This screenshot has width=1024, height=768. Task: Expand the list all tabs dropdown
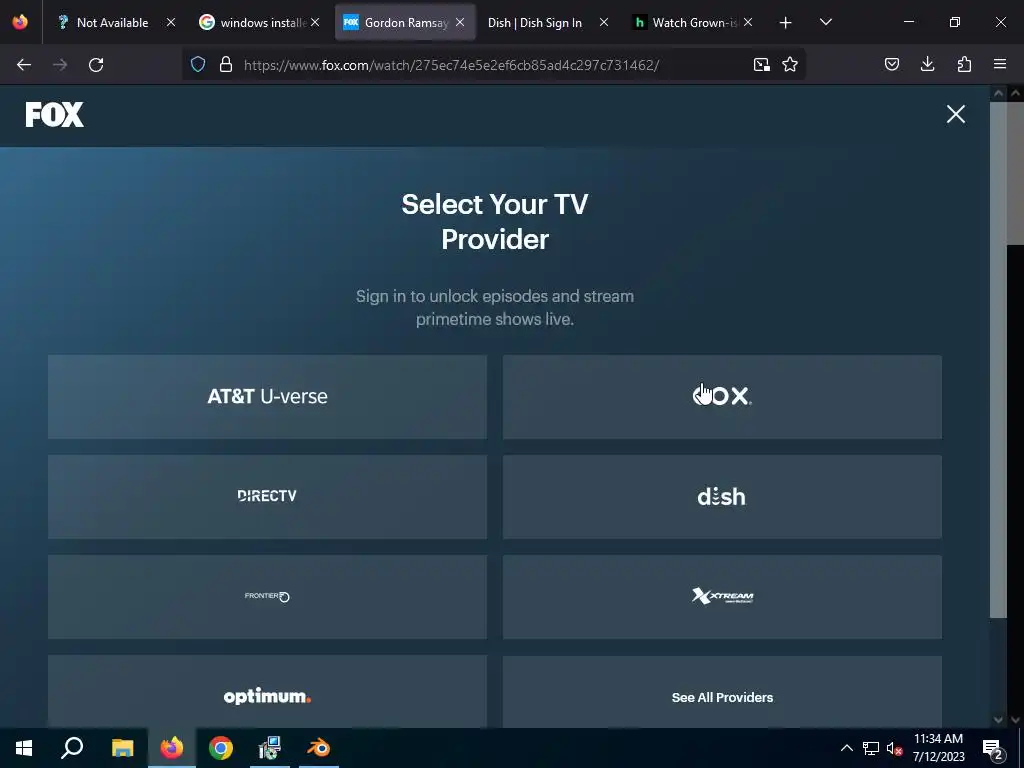click(x=826, y=23)
